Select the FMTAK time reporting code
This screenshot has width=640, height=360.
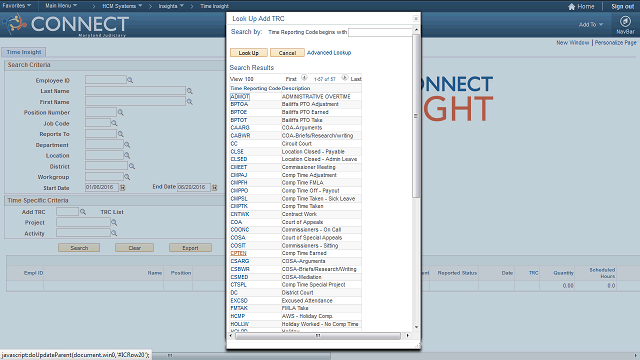[239, 308]
